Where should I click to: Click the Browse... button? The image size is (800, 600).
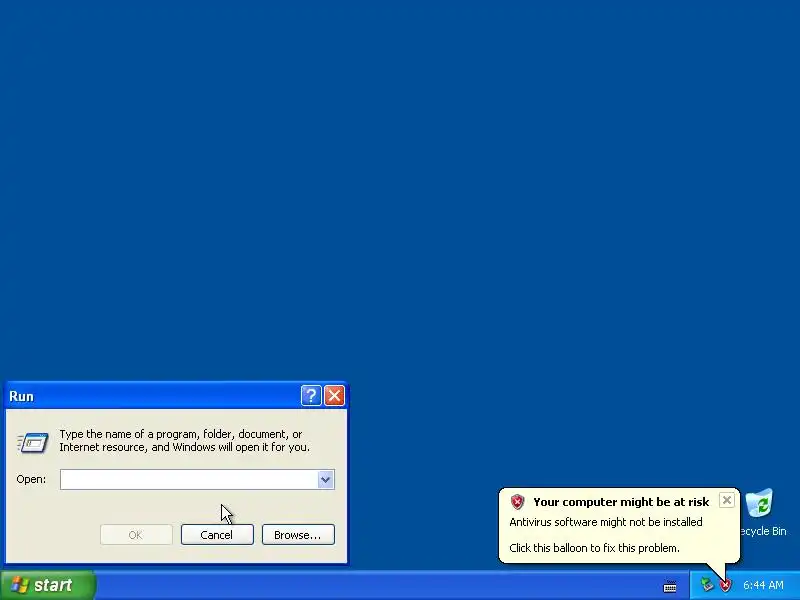(298, 535)
